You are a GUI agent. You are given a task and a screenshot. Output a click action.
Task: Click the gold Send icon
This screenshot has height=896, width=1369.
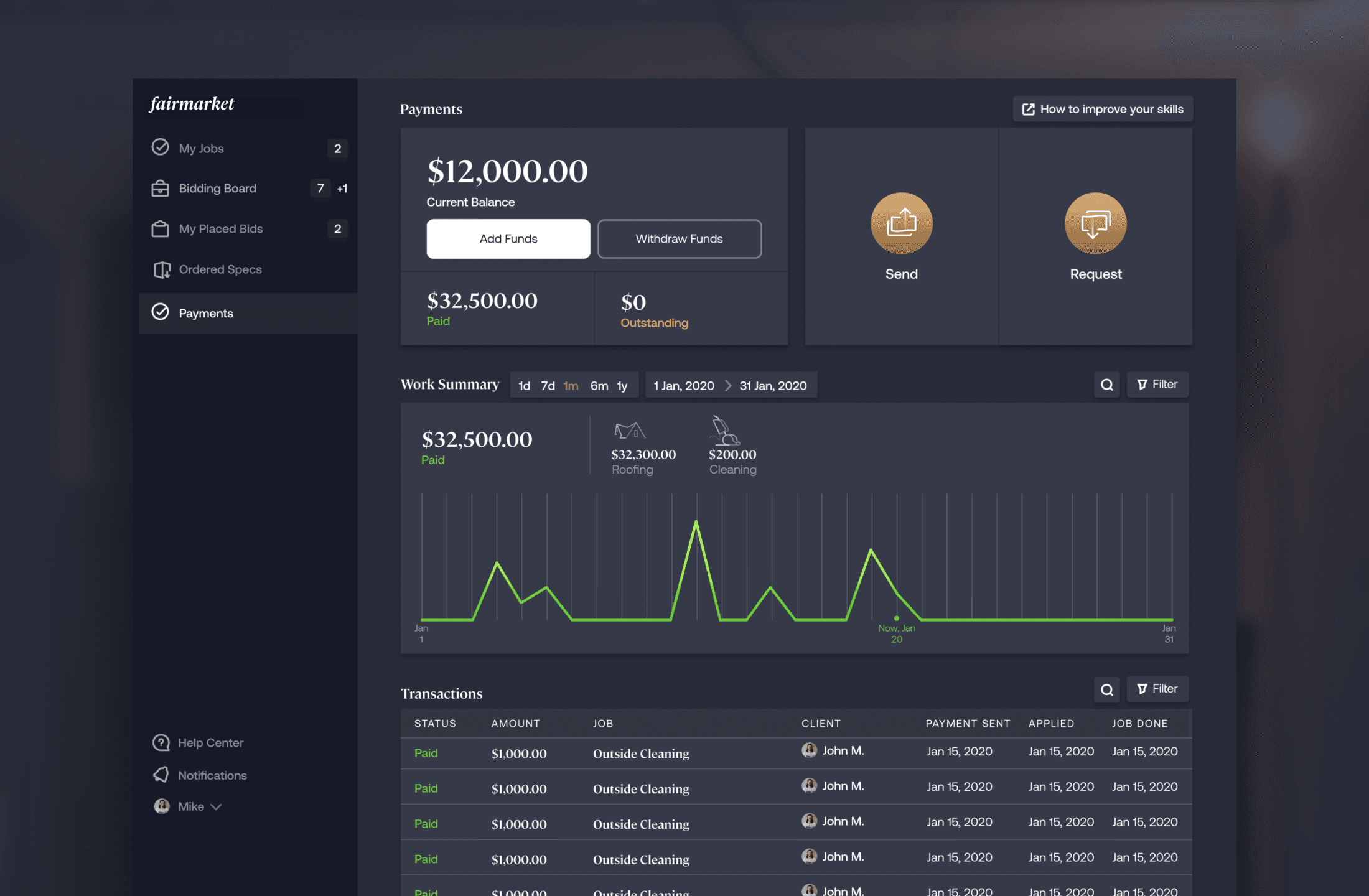pos(901,223)
